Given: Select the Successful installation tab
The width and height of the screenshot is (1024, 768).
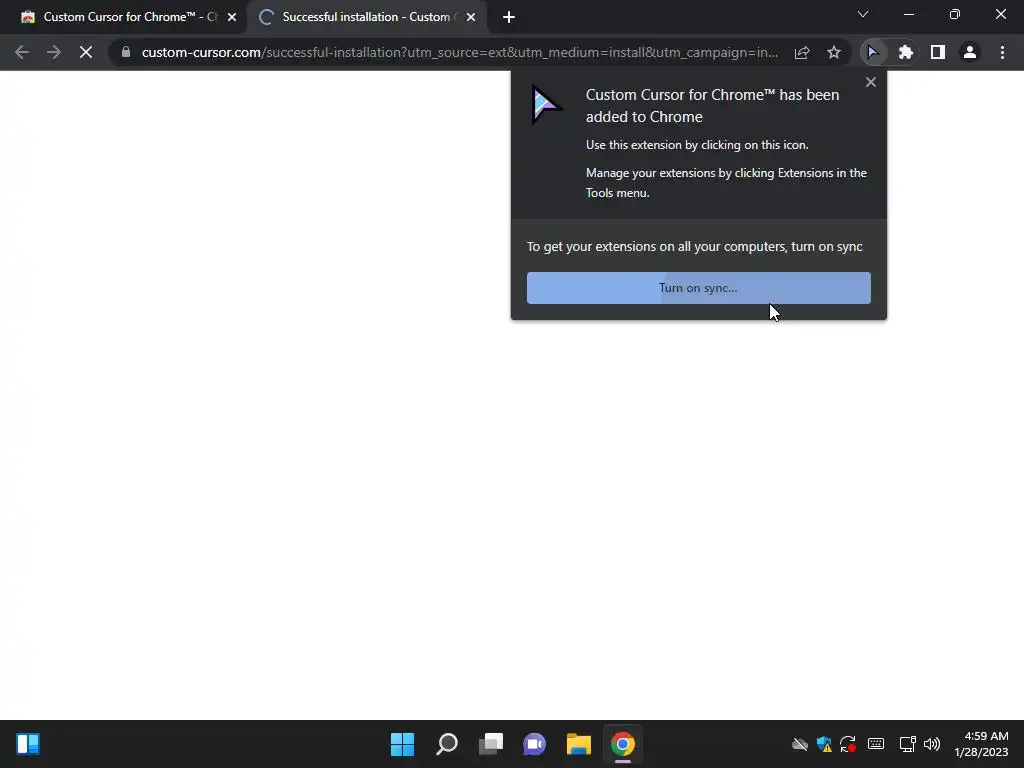Looking at the screenshot, I should [366, 18].
